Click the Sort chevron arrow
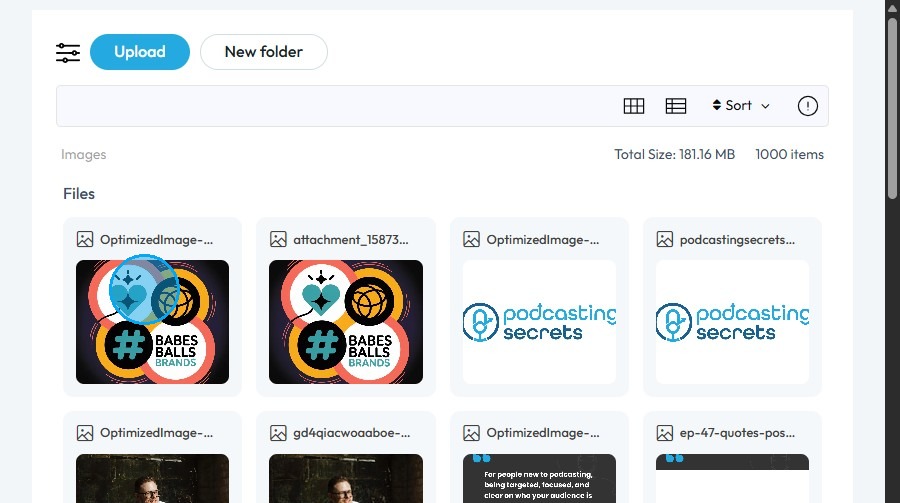The height and width of the screenshot is (503, 900). pyautogui.click(x=765, y=106)
